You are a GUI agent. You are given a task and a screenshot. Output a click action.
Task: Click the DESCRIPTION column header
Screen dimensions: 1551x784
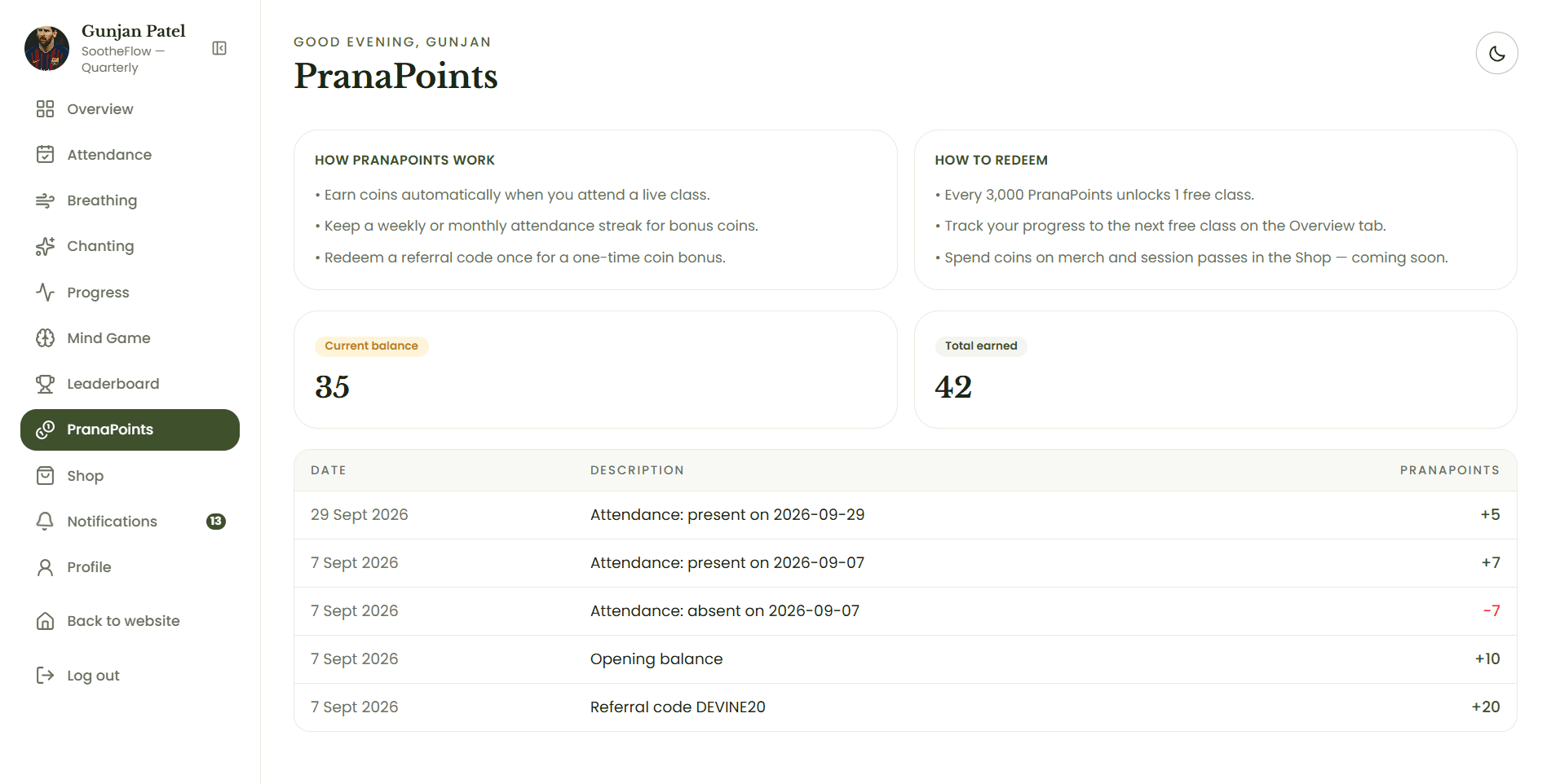(x=637, y=470)
